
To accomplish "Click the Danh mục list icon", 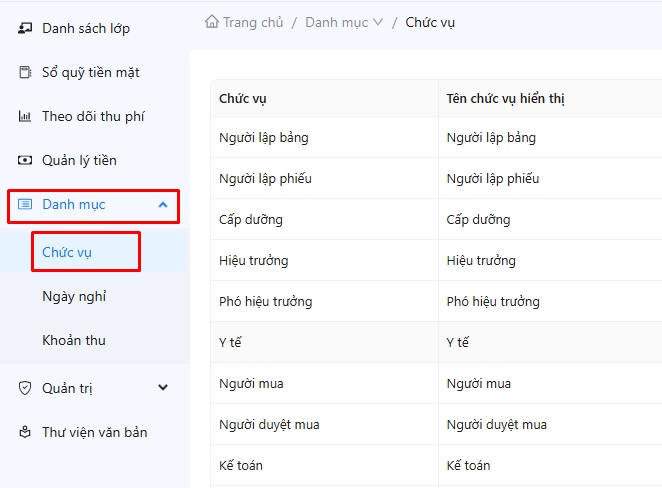I will (x=25, y=204).
